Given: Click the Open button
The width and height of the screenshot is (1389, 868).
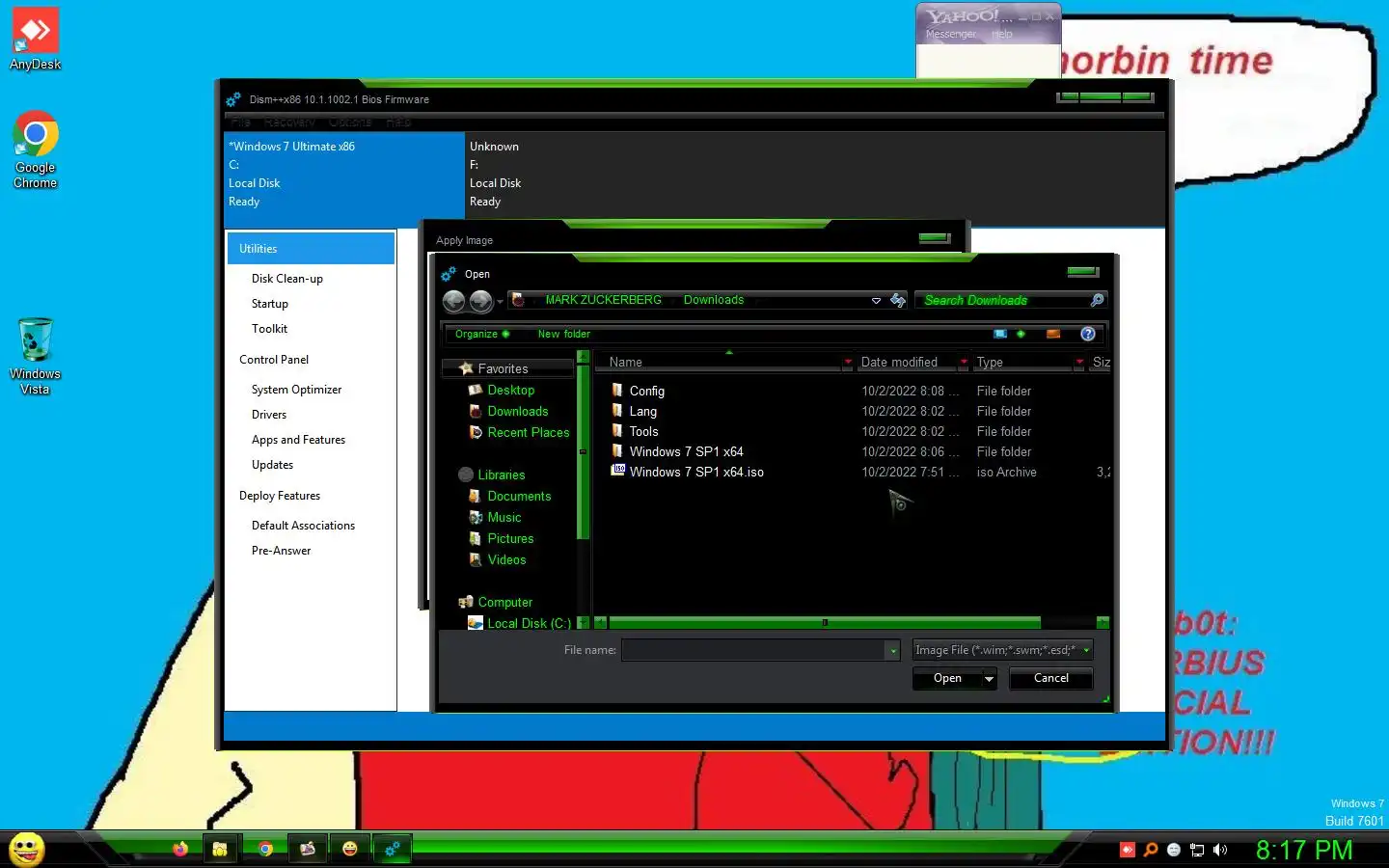Looking at the screenshot, I should [947, 678].
